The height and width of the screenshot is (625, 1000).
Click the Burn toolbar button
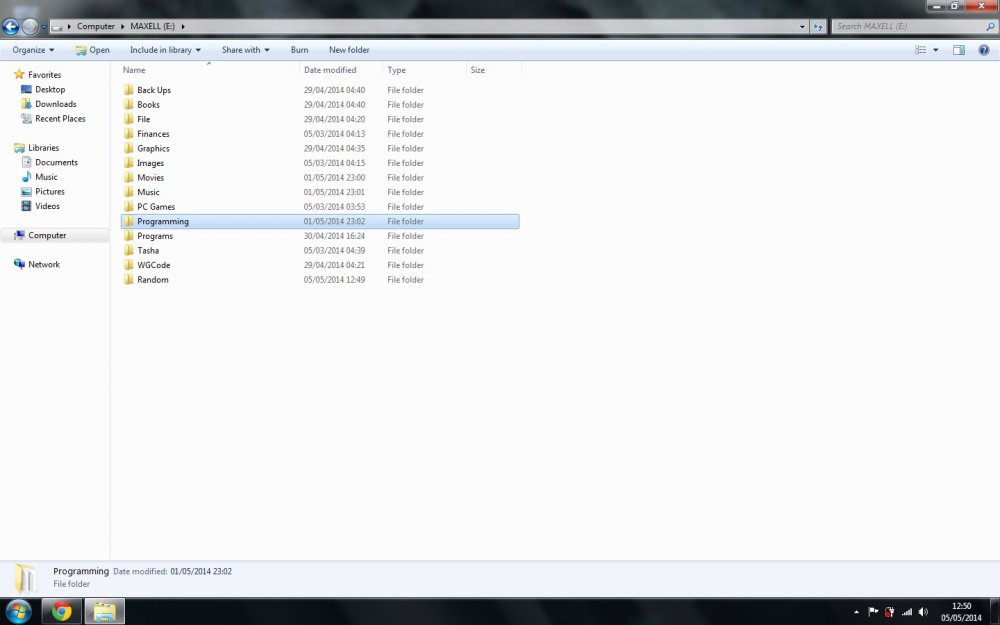click(x=299, y=50)
